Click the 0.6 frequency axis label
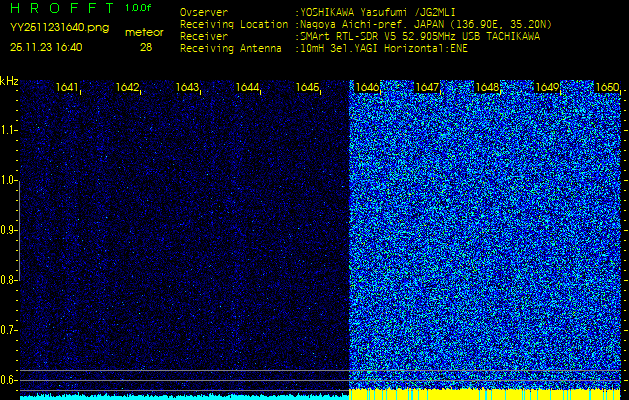The image size is (629, 400). click(7, 380)
